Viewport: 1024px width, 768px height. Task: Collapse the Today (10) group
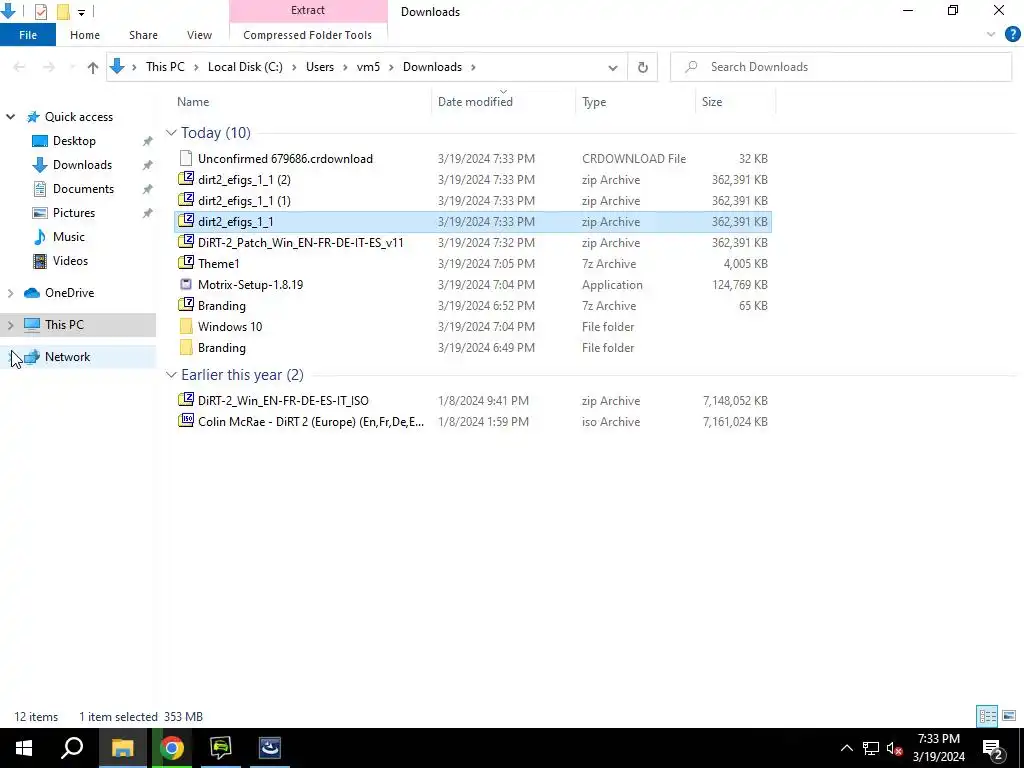pyautogui.click(x=171, y=133)
